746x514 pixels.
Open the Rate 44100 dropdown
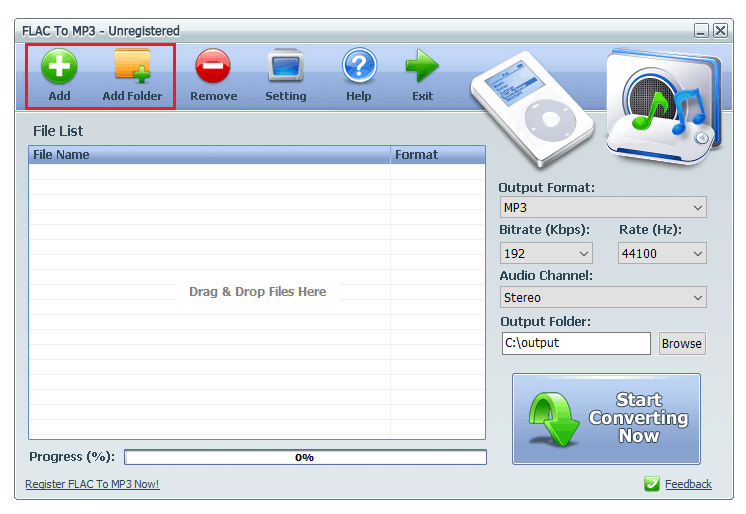pos(662,253)
